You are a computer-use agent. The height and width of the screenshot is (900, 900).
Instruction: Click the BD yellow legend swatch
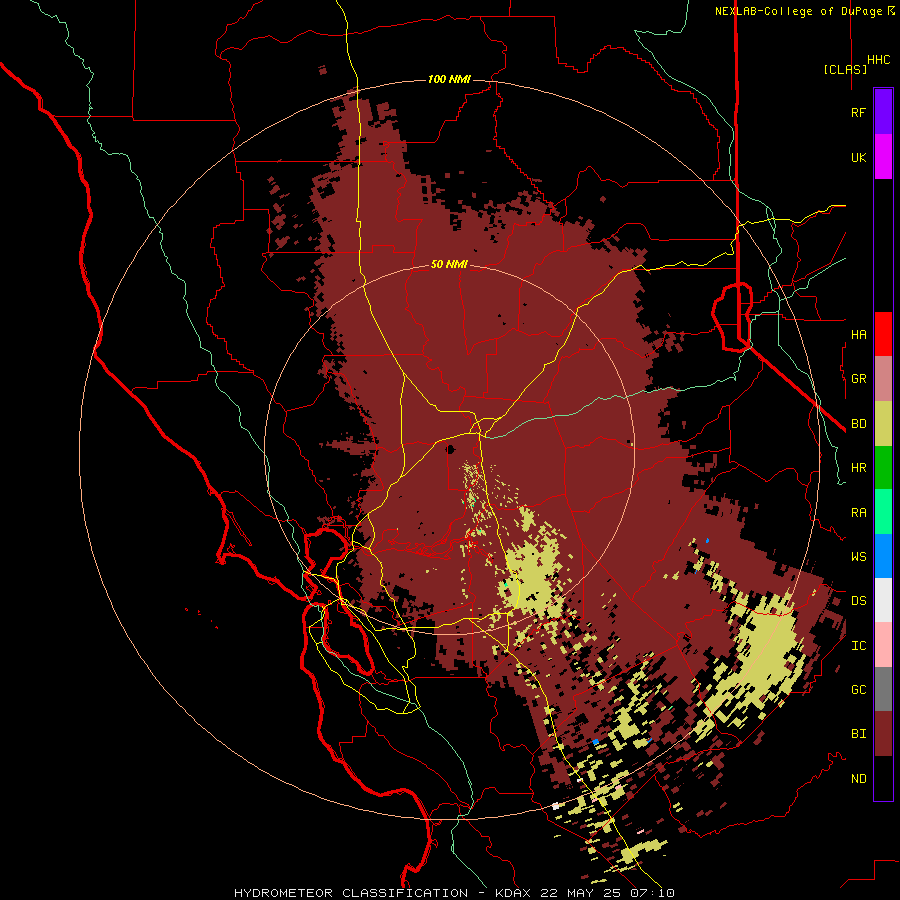[883, 424]
